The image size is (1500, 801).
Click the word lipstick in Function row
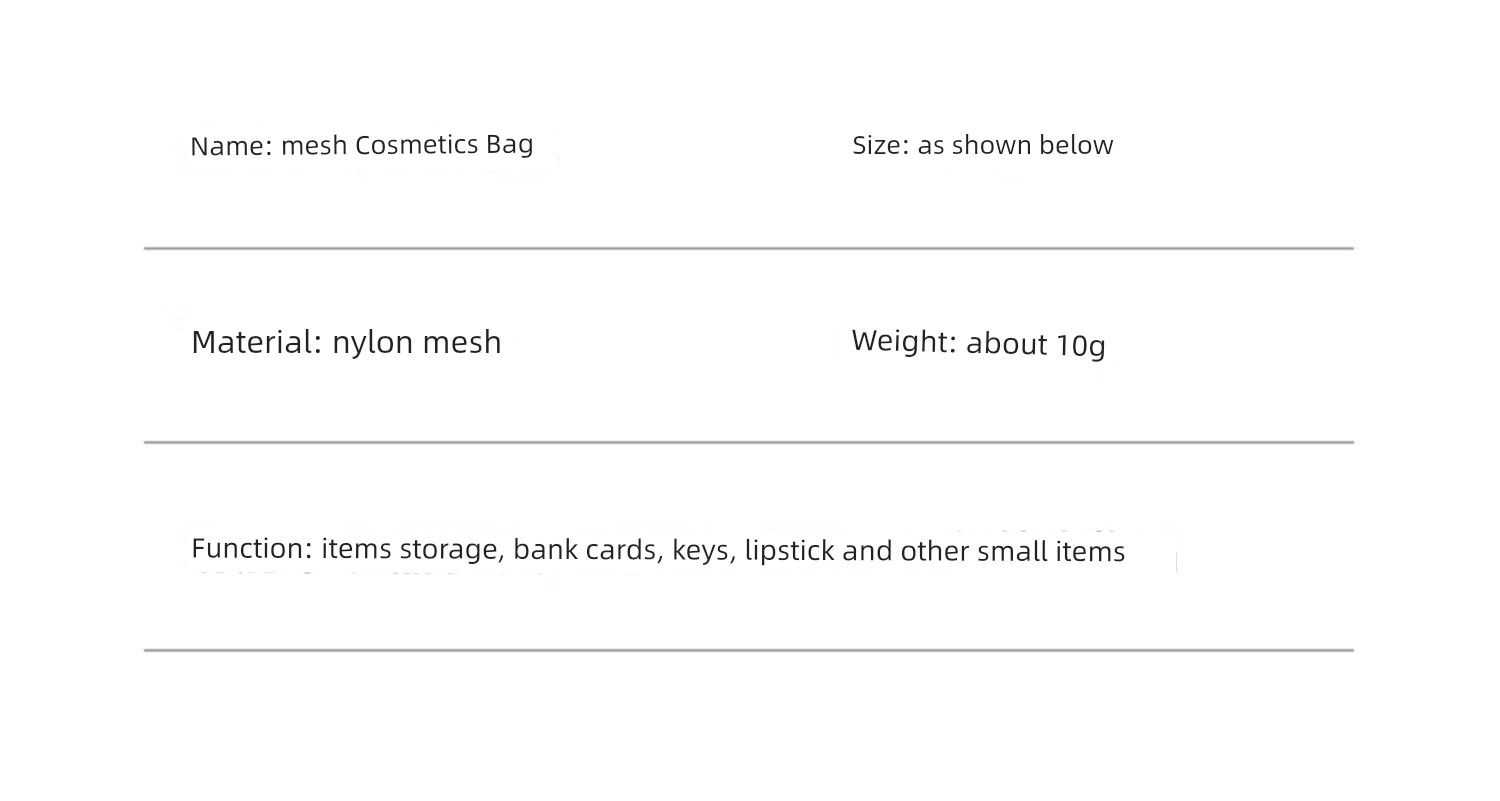coord(790,551)
